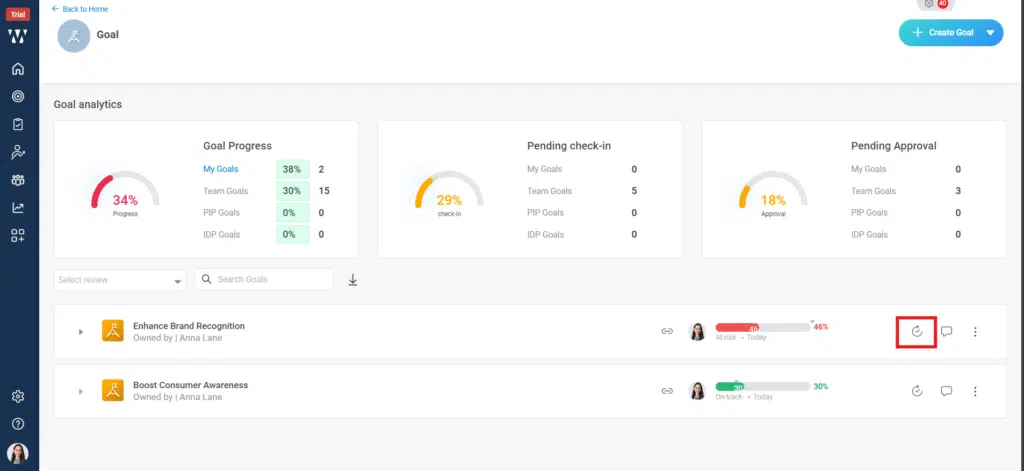Click the 30% Team Goals progress value

292,191
